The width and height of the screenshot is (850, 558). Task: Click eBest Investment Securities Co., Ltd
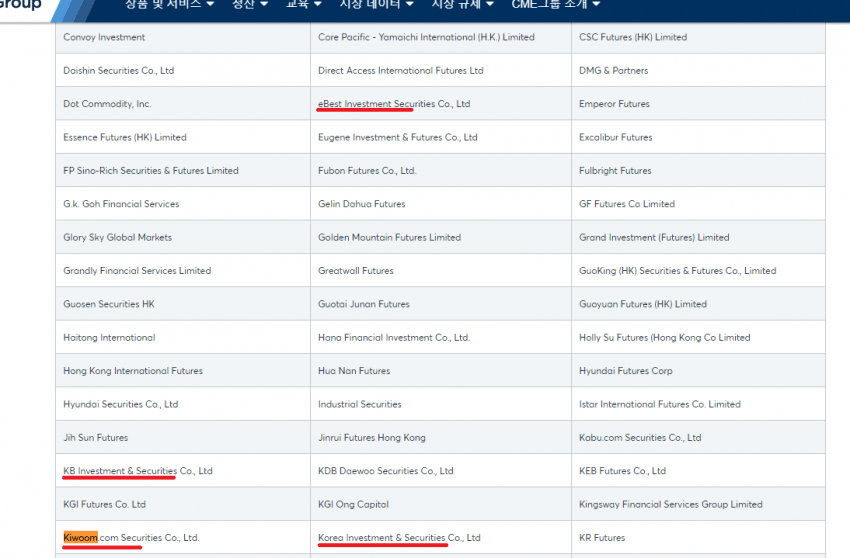394,104
